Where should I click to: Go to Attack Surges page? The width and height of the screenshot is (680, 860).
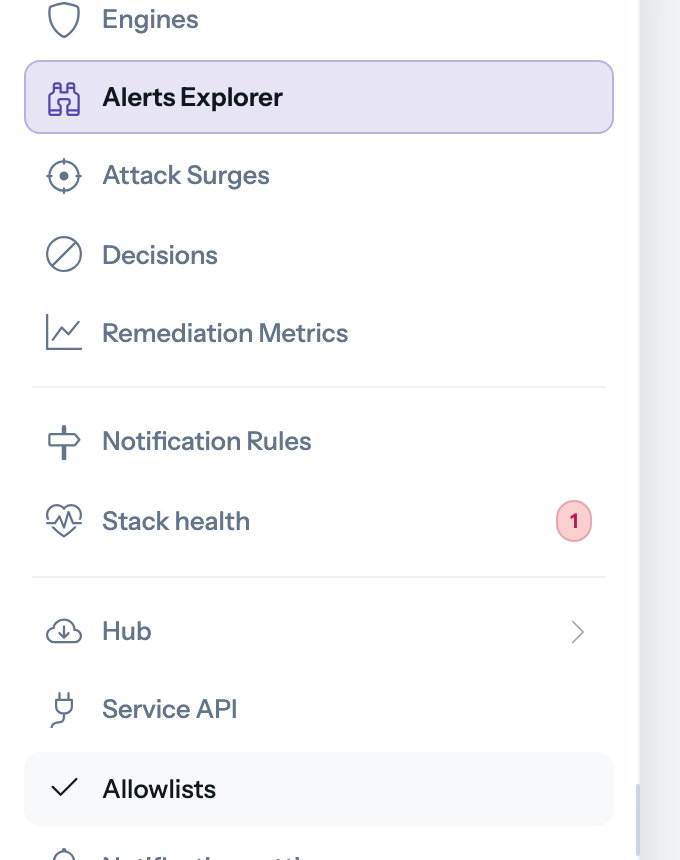pos(319,176)
